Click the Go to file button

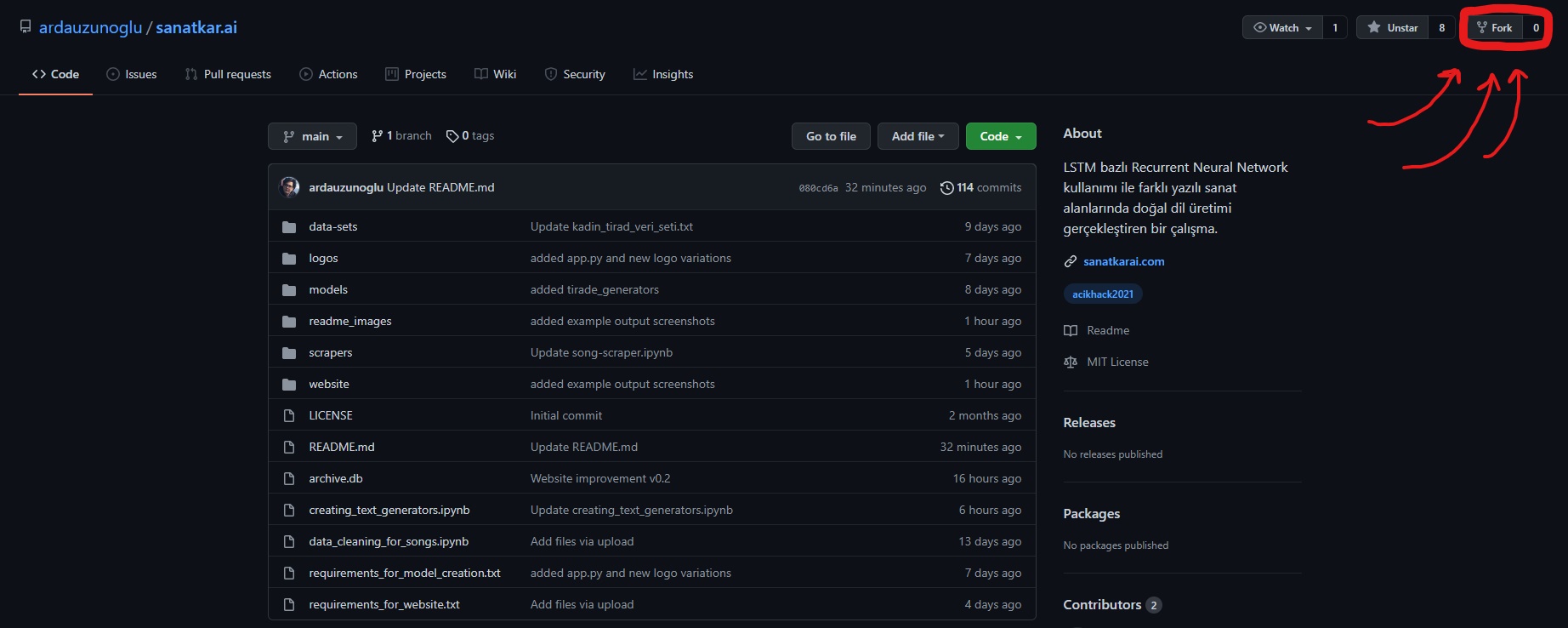coord(831,136)
